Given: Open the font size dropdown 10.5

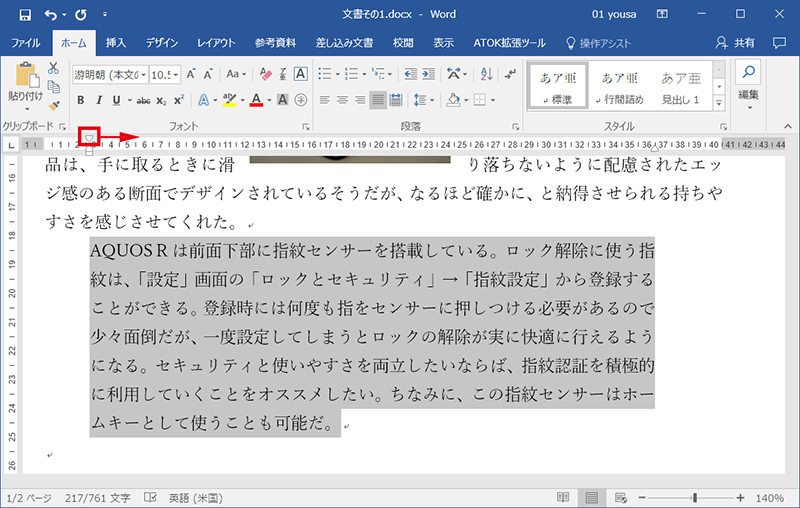Looking at the screenshot, I should [176, 75].
